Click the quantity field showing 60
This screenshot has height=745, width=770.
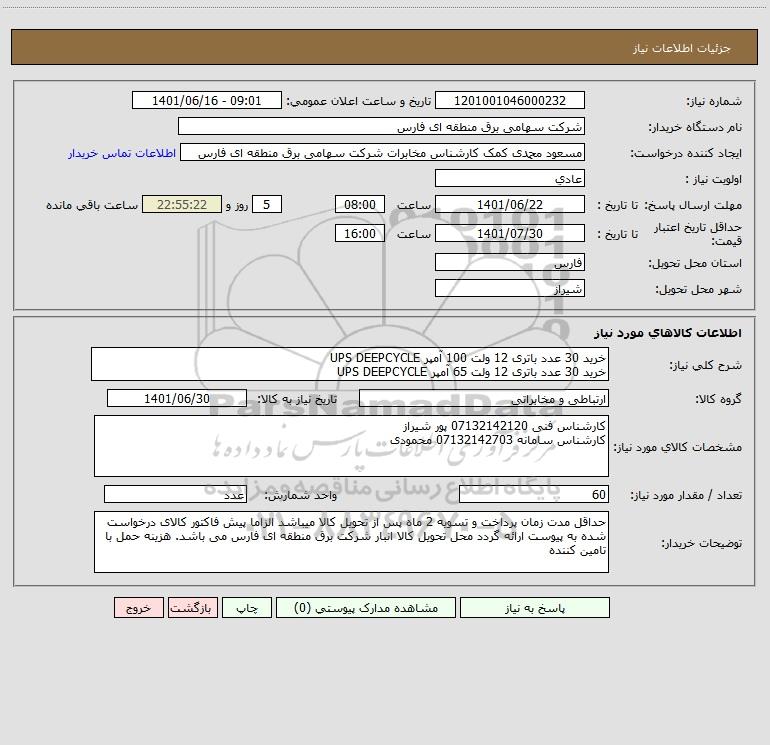coord(534,494)
